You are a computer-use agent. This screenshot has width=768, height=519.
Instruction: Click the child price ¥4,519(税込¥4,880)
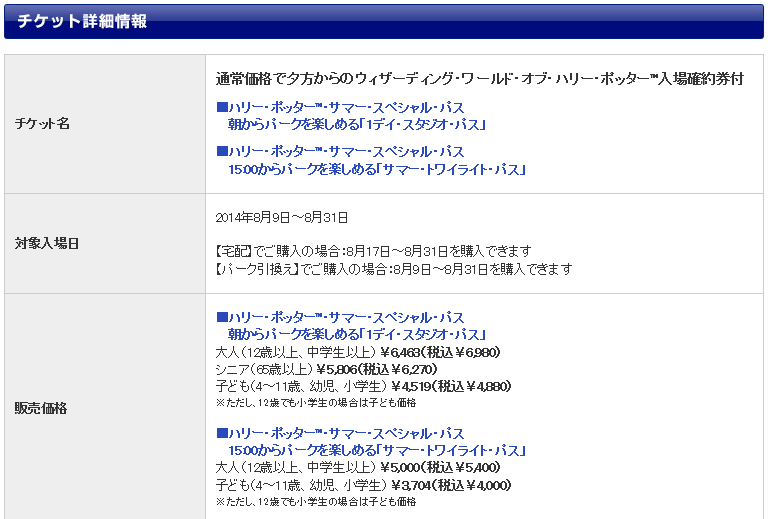(451, 386)
